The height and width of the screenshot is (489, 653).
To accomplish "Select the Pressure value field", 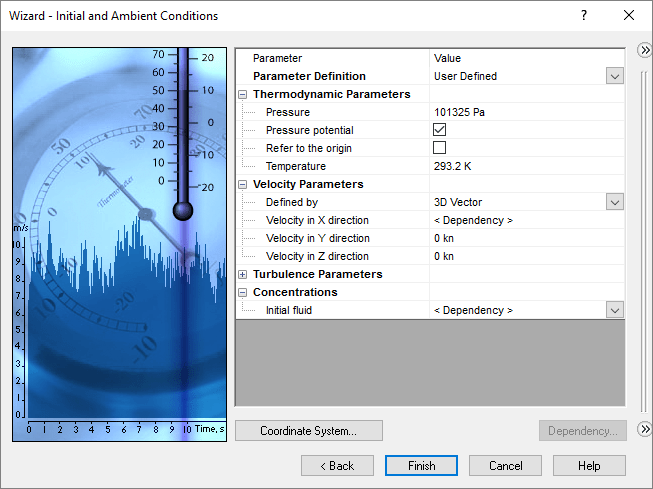I will coord(520,112).
